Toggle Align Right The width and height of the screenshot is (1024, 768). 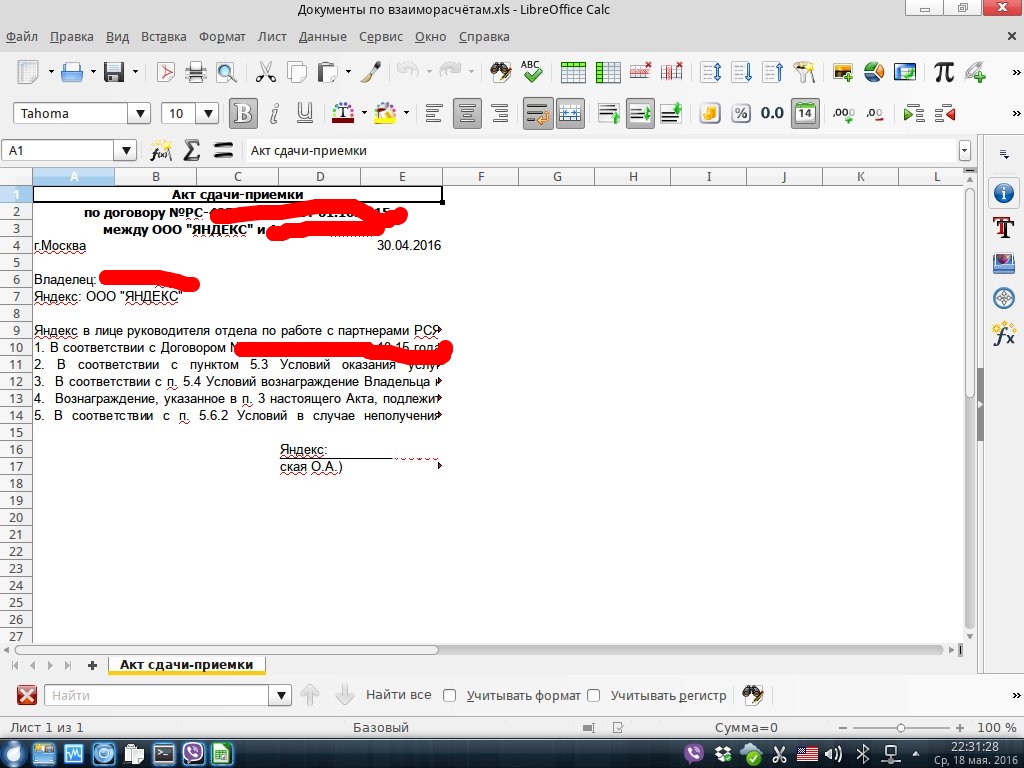500,114
